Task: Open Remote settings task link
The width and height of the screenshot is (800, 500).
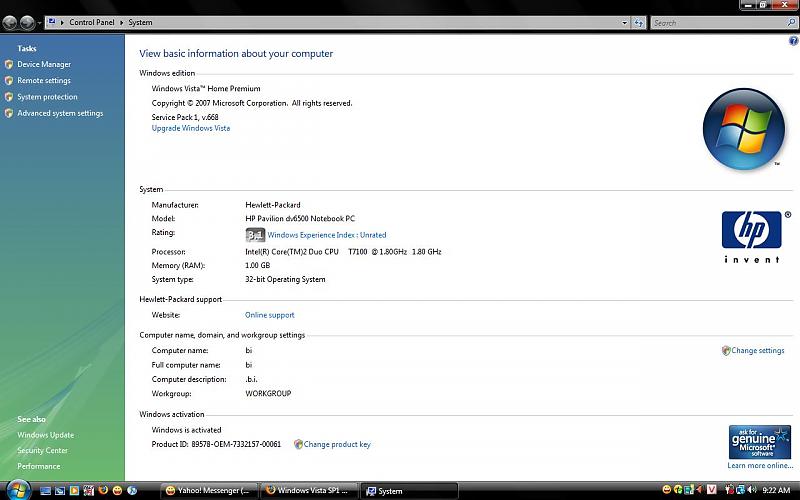Action: pyautogui.click(x=44, y=81)
